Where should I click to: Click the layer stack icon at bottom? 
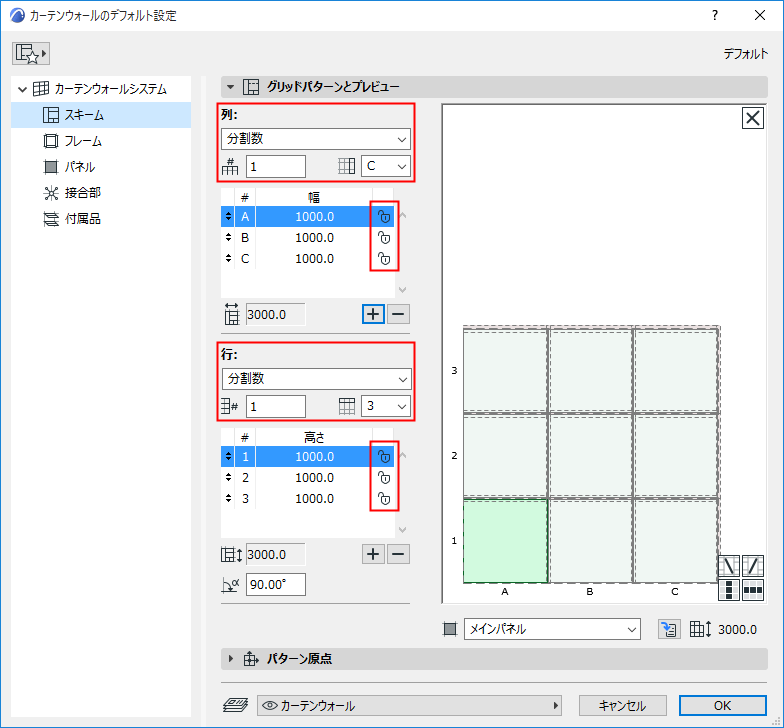[x=235, y=706]
